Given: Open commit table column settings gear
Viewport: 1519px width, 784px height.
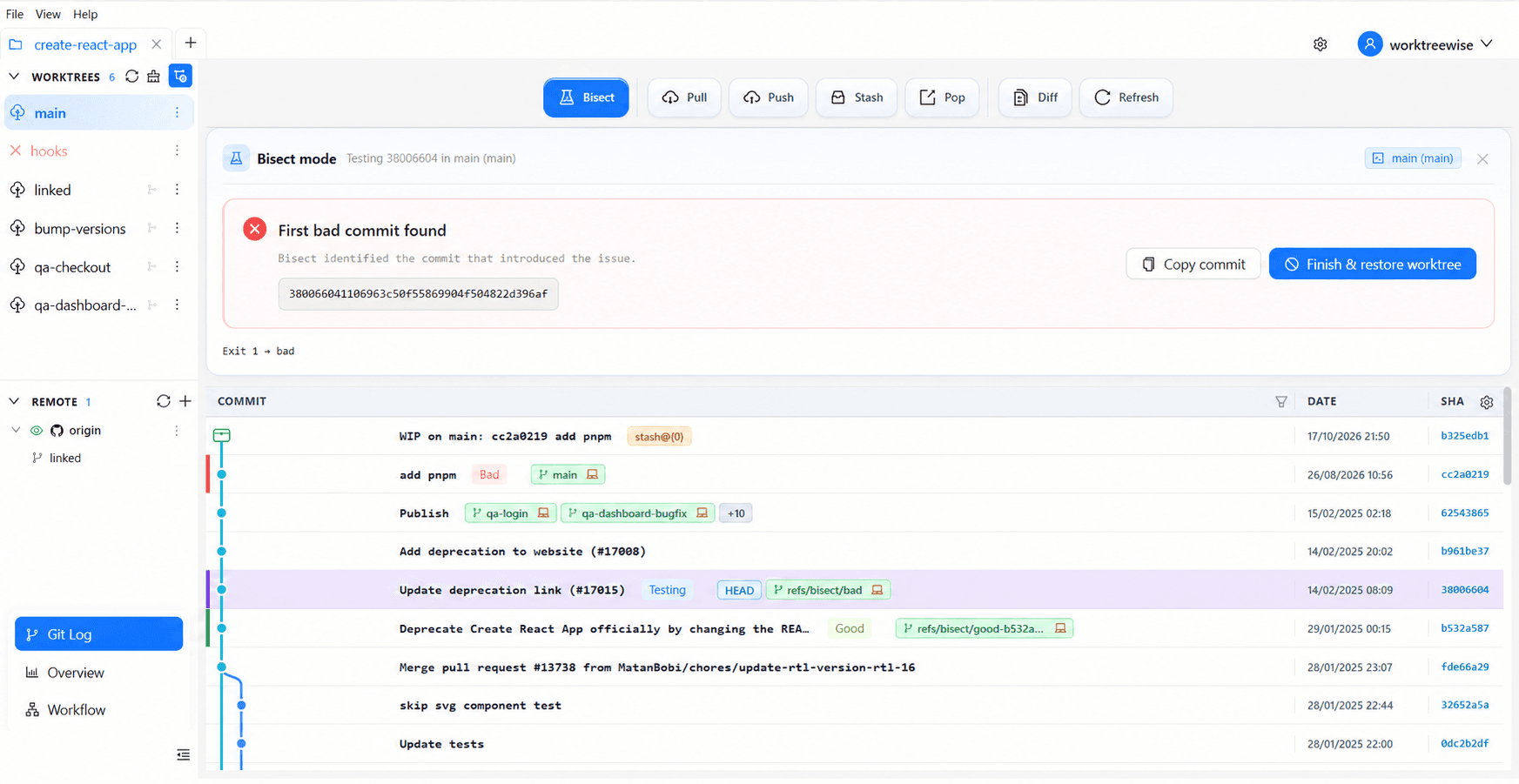Looking at the screenshot, I should [x=1487, y=402].
